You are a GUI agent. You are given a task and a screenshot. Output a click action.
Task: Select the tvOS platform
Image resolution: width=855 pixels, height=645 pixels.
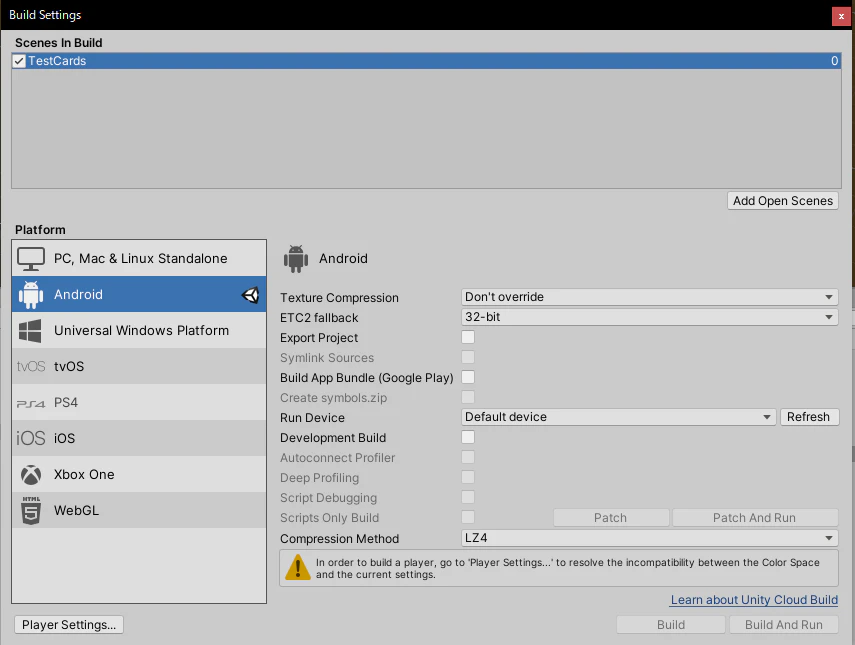139,366
